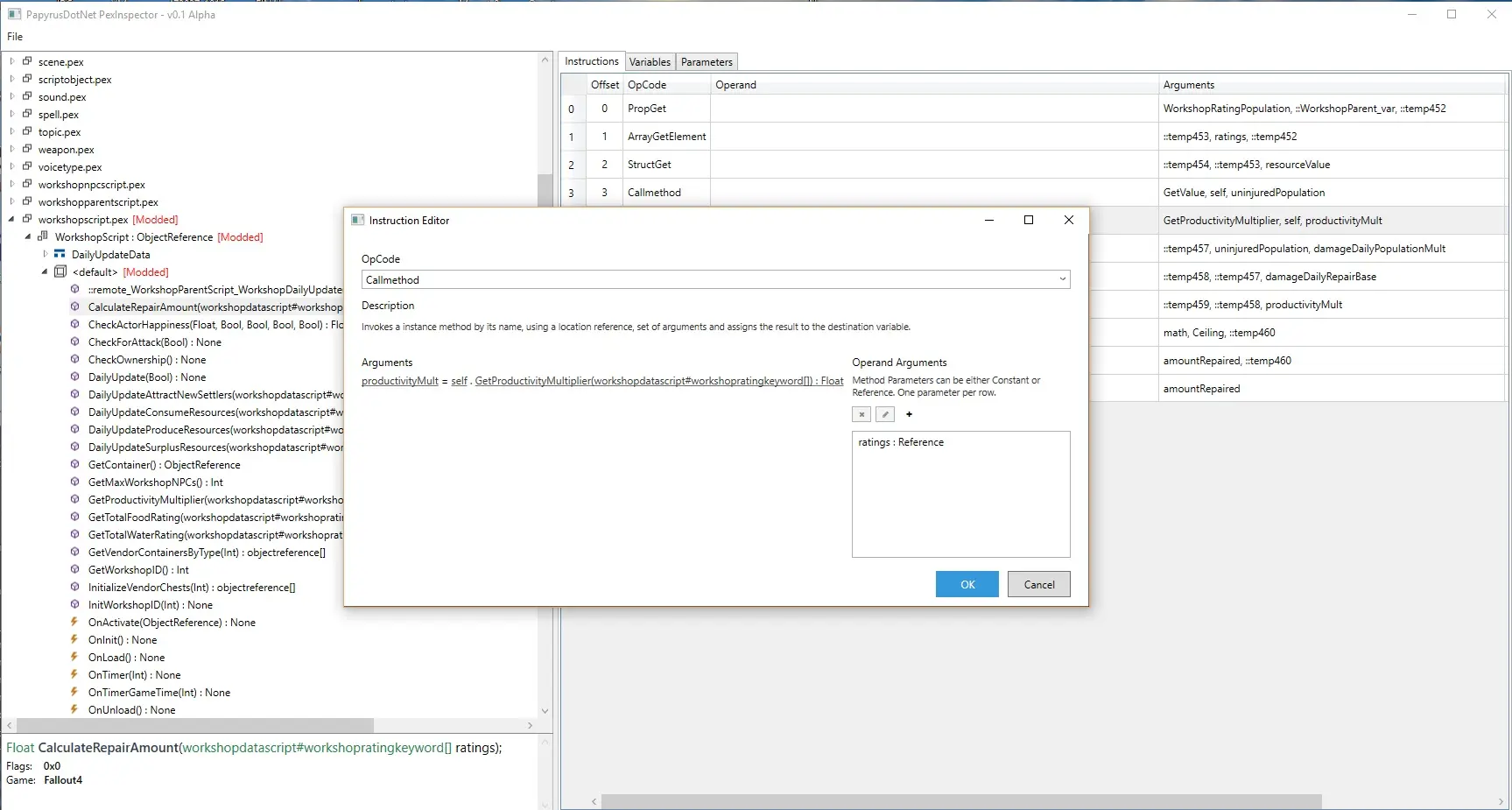Viewport: 1512px width, 810px height.
Task: Expand the DailyUpdateData tree node
Action: [45, 254]
